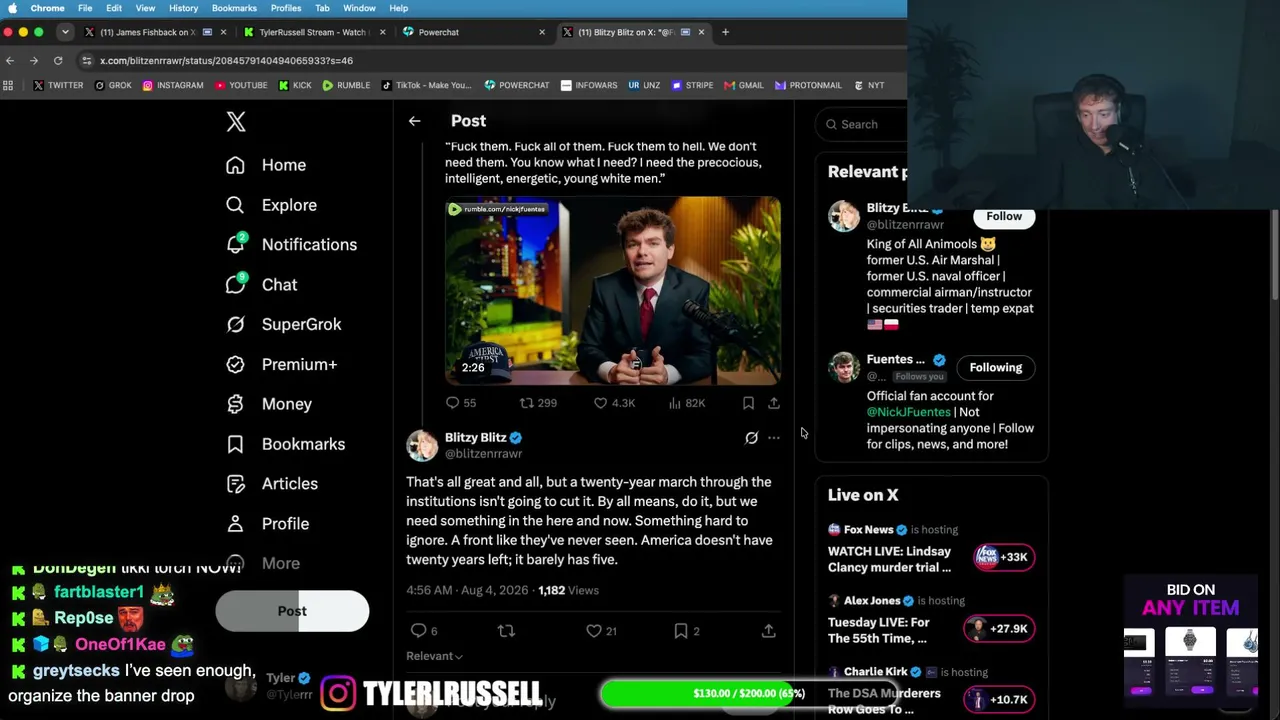The height and width of the screenshot is (720, 1280).
Task: Open a new Chrome tab
Action: 726,32
